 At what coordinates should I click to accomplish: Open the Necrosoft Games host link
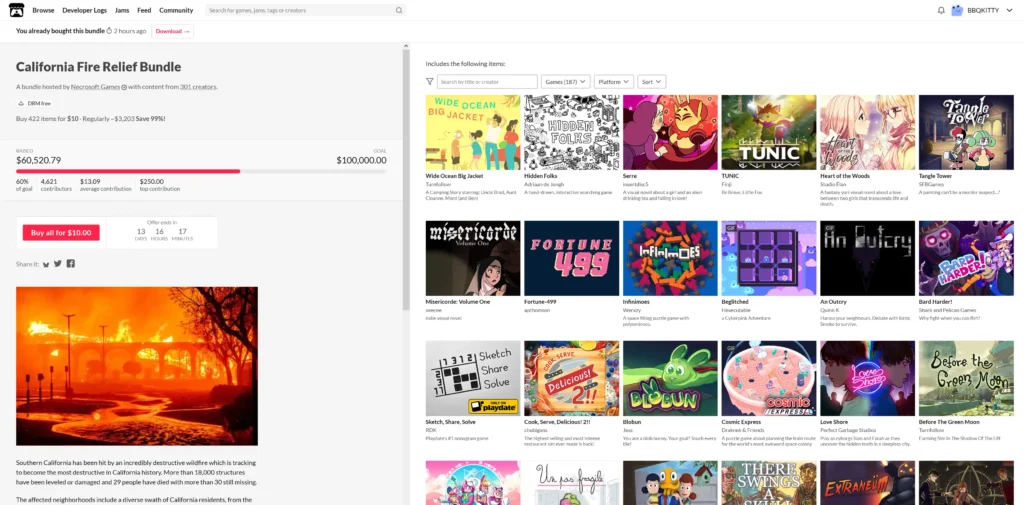[95, 87]
